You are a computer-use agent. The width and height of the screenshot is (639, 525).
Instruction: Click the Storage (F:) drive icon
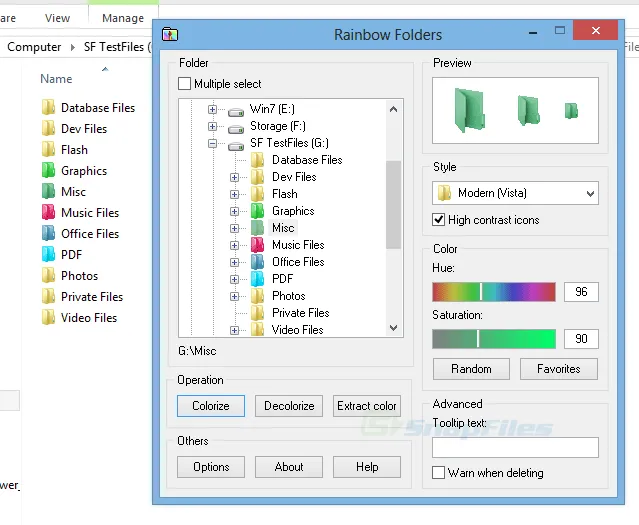coord(236,128)
